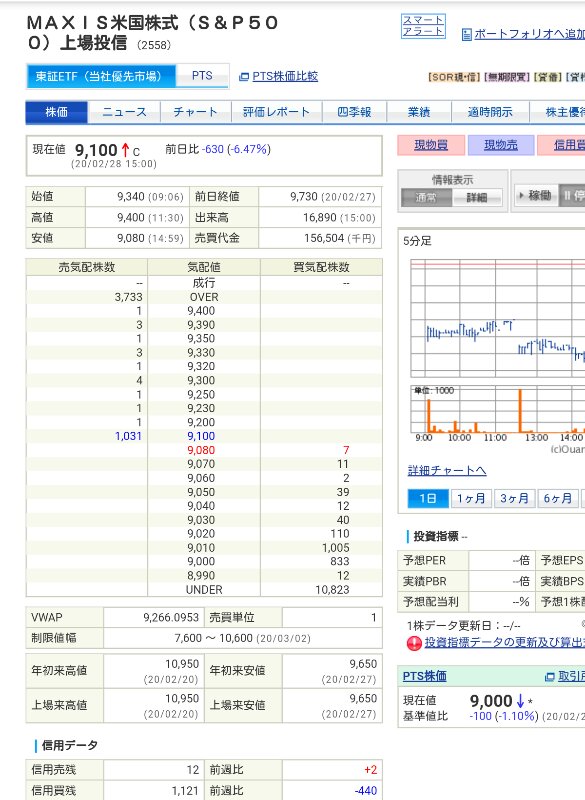The image size is (585, 800).
Task: Toggle 情報表示 to 詳細
Action: [x=477, y=197]
